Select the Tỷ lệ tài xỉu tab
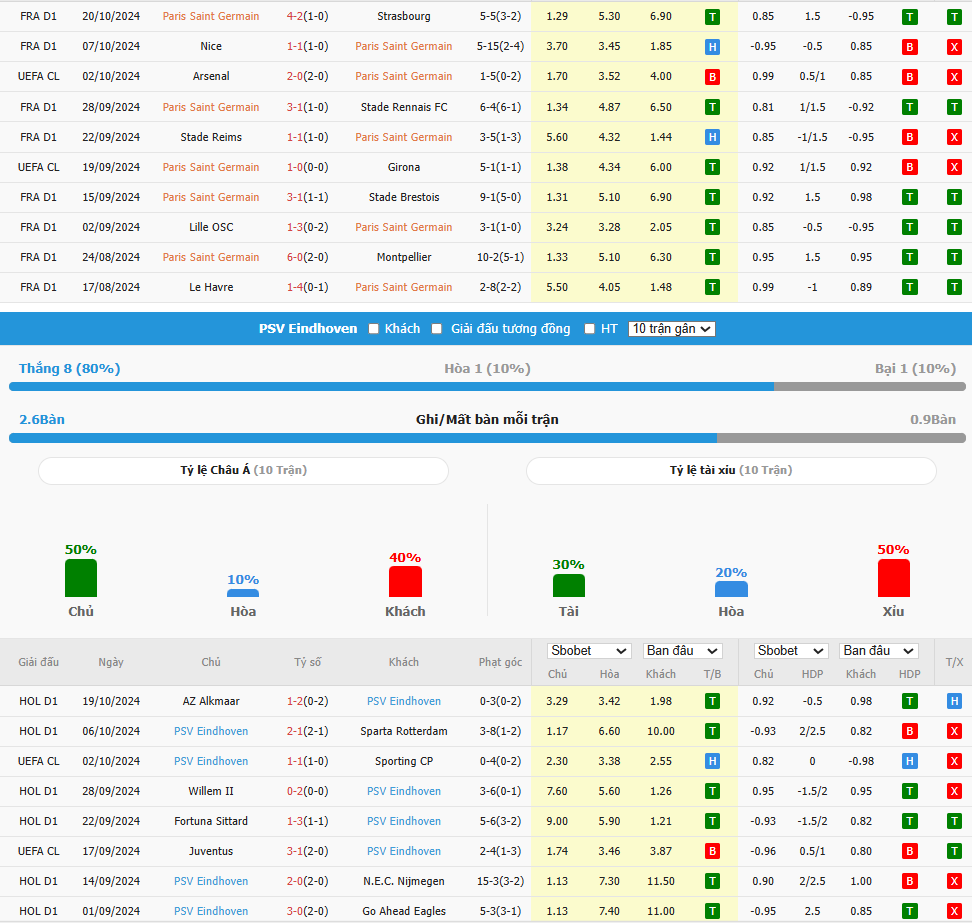This screenshot has height=923, width=972. [x=731, y=470]
